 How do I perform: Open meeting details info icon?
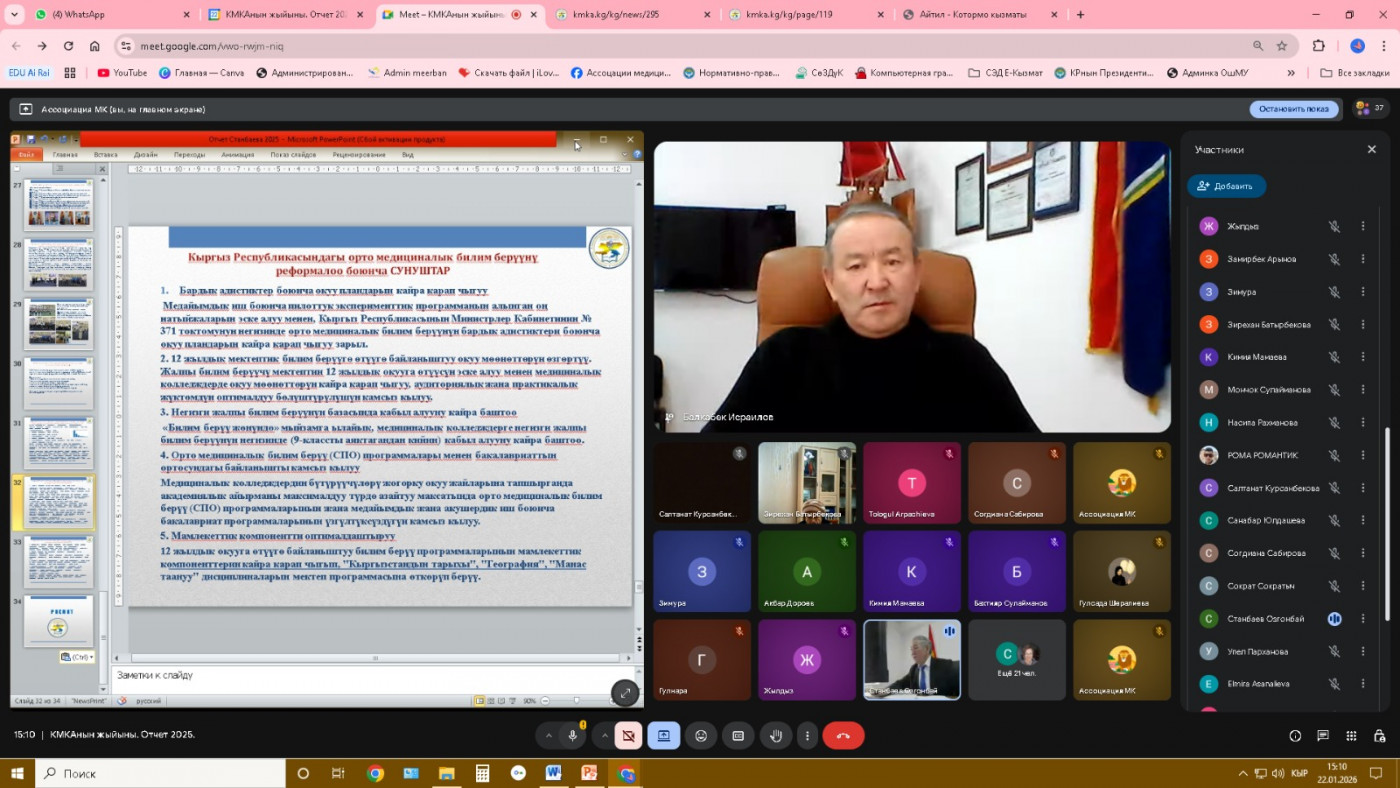pyautogui.click(x=1295, y=736)
